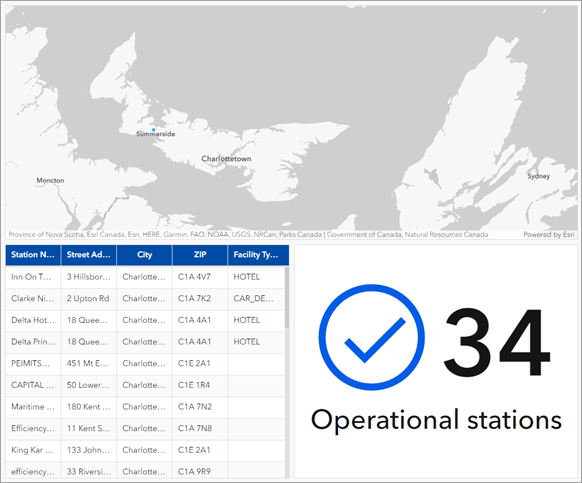Click the C1A 7N2 ZIP cell

195,407
